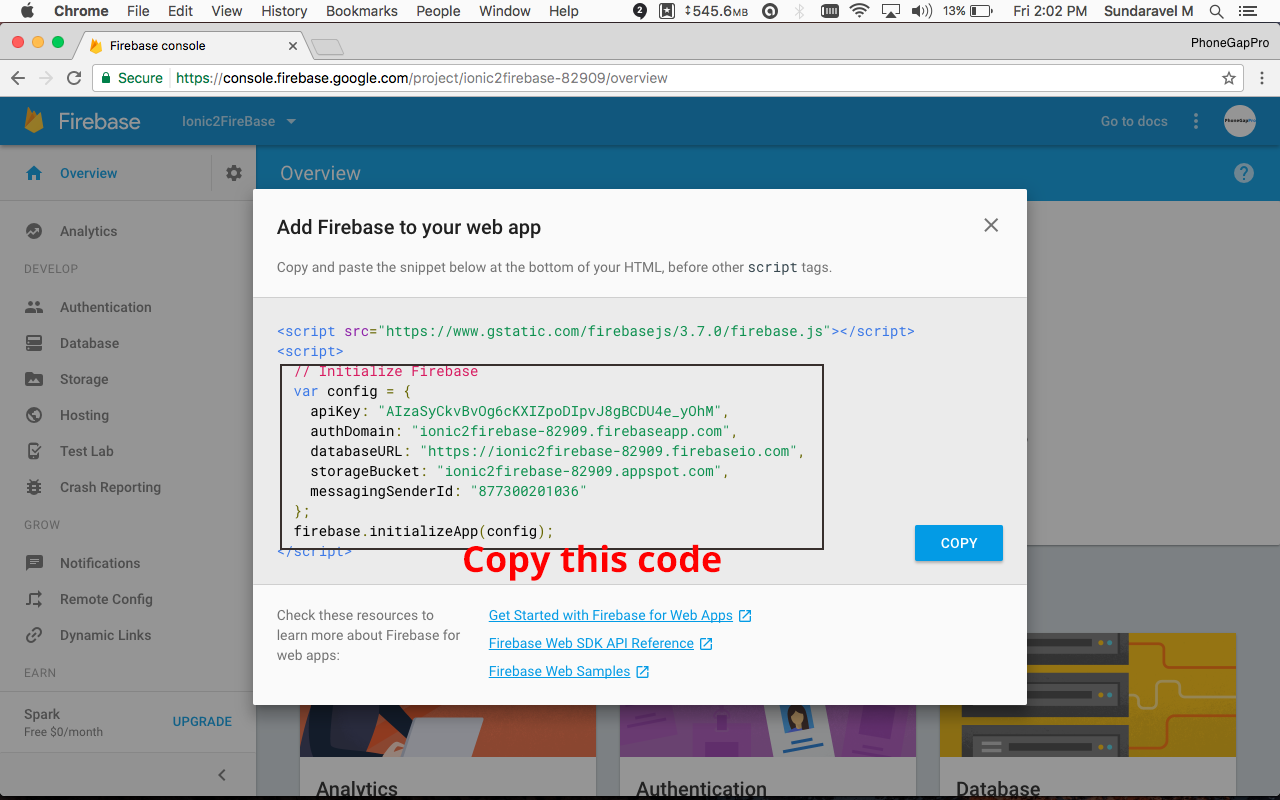Click the browser back arrow
The image size is (1280, 800).
18,78
